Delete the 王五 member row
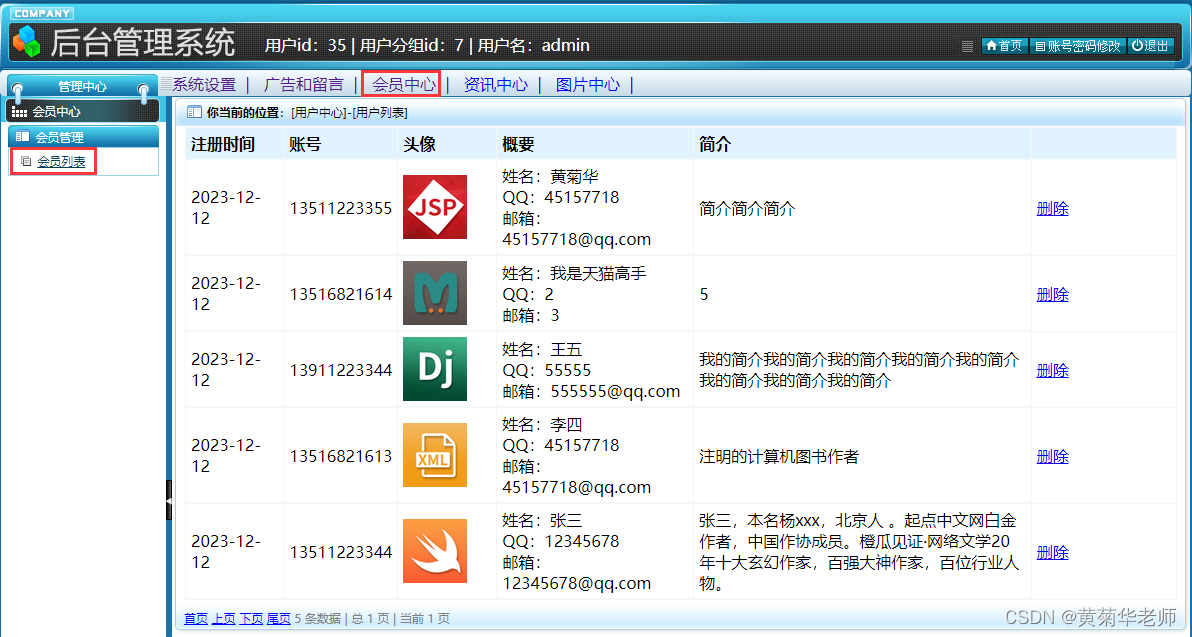 (x=1052, y=370)
